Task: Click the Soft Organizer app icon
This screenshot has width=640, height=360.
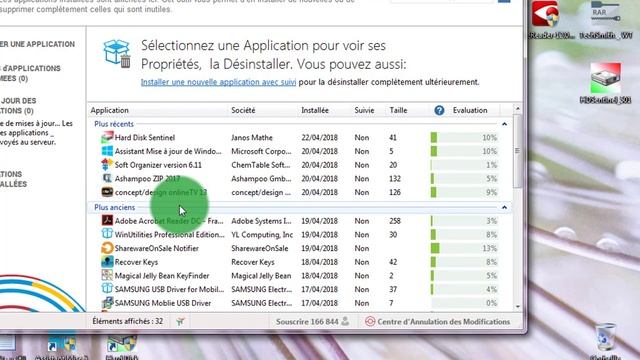Action: pos(107,165)
